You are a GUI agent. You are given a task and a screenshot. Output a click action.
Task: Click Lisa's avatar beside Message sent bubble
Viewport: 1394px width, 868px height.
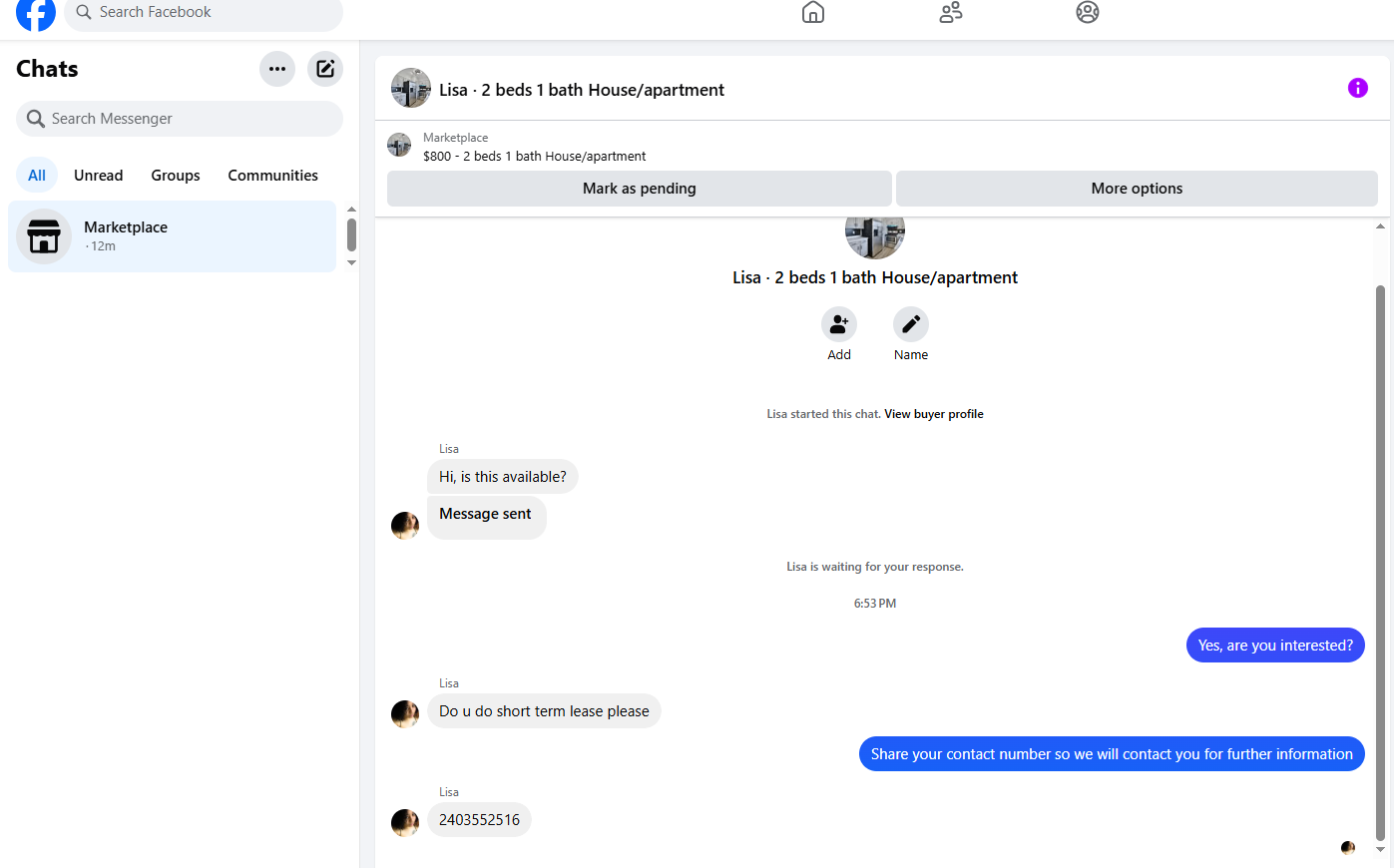pos(405,526)
